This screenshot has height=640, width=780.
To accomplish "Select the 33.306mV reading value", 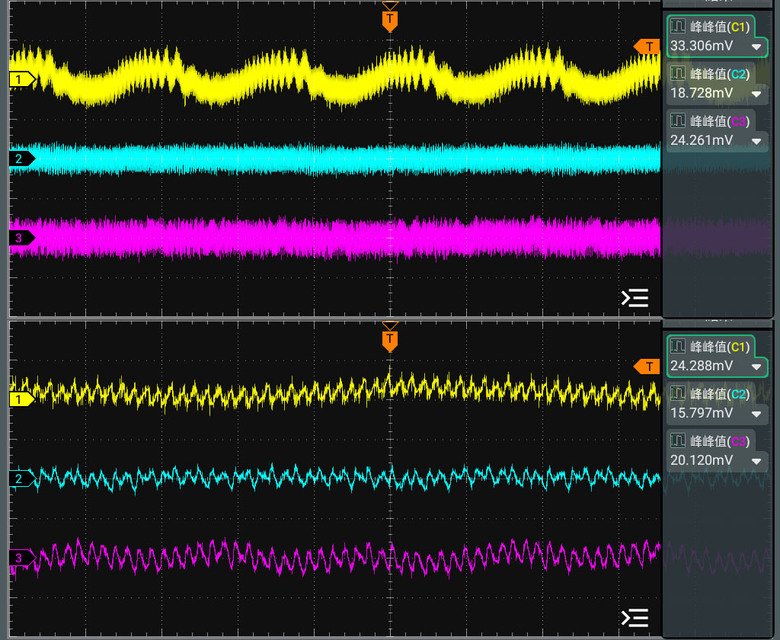I will (701, 46).
